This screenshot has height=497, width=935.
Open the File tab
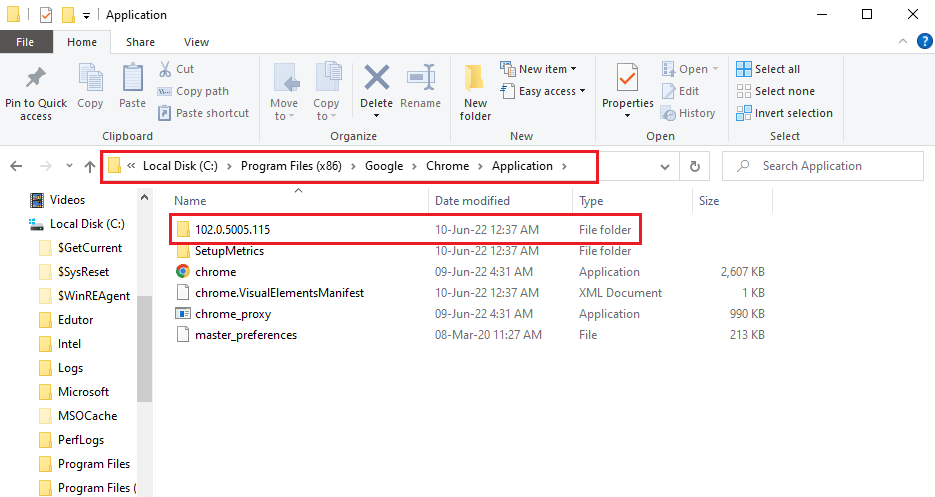(25, 42)
